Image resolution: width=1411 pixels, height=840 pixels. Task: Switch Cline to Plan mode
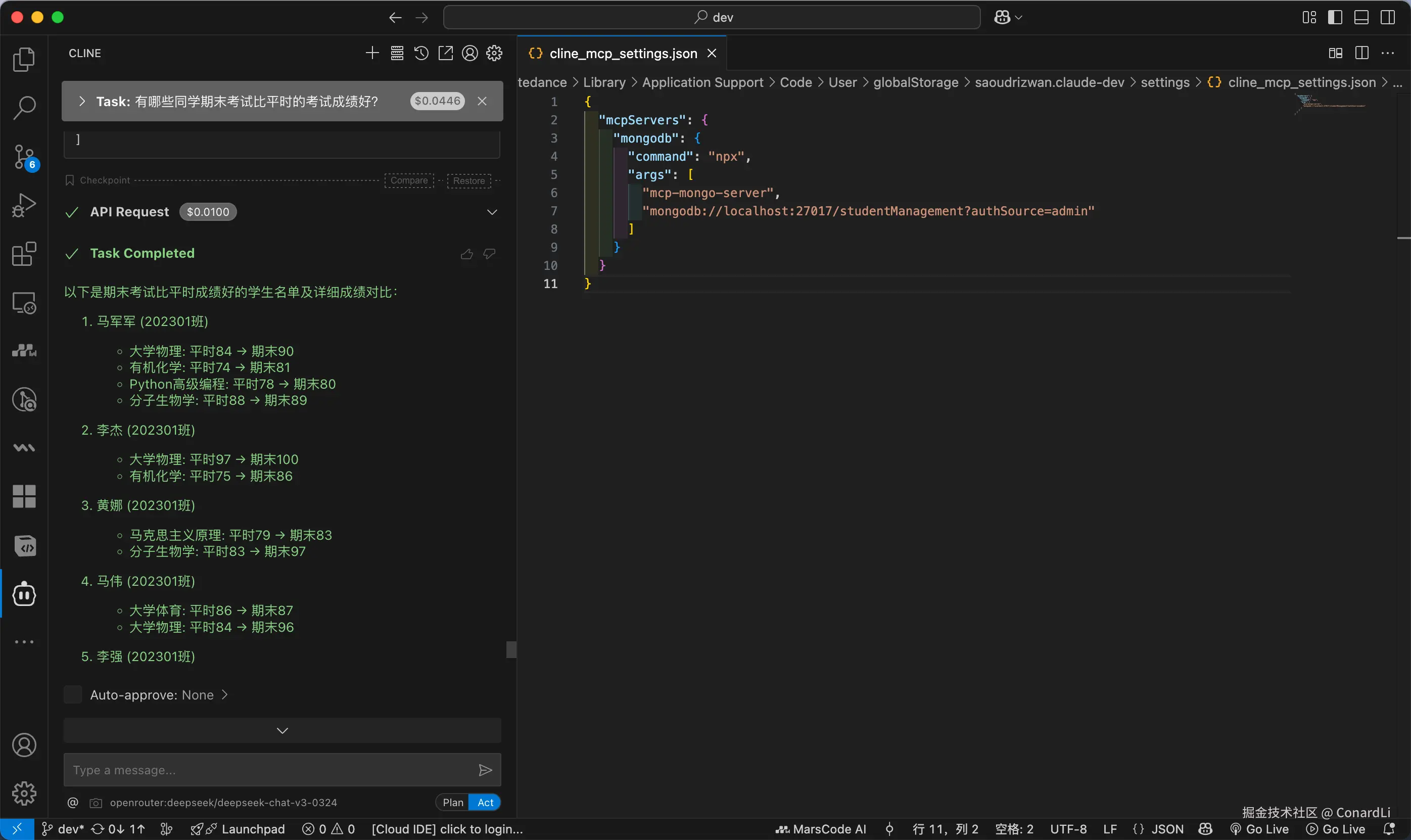point(452,802)
